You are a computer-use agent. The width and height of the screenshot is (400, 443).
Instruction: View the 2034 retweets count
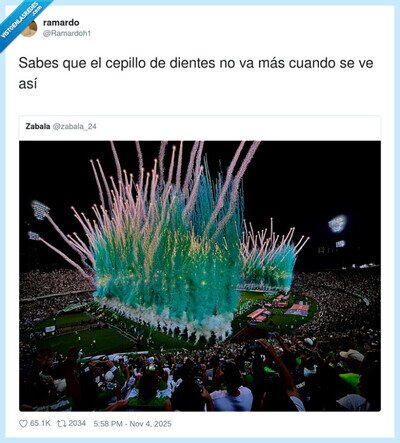pyautogui.click(x=77, y=423)
